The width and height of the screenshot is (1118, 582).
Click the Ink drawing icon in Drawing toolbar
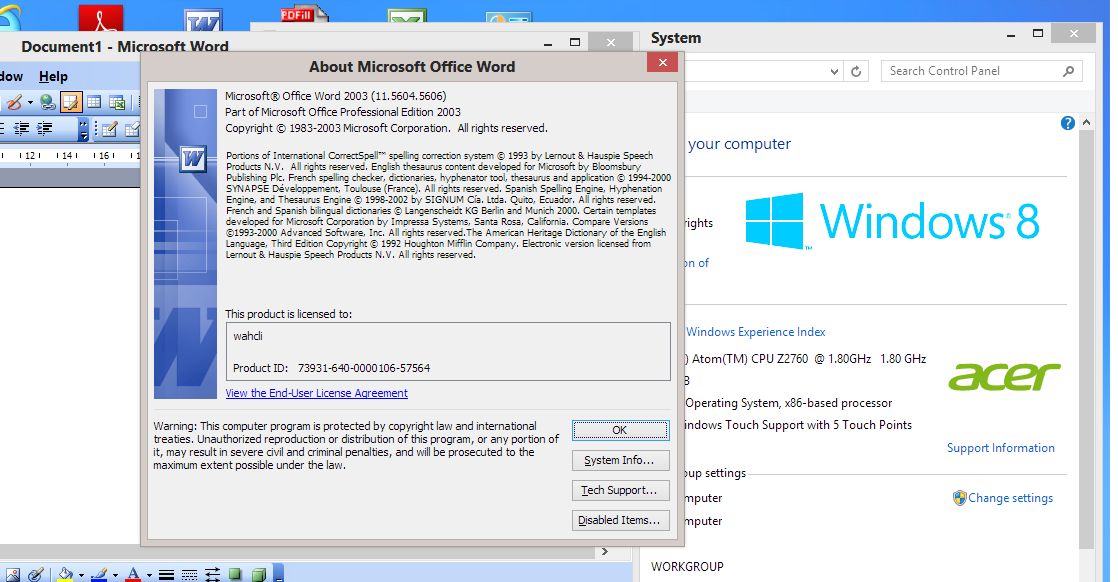coord(36,574)
